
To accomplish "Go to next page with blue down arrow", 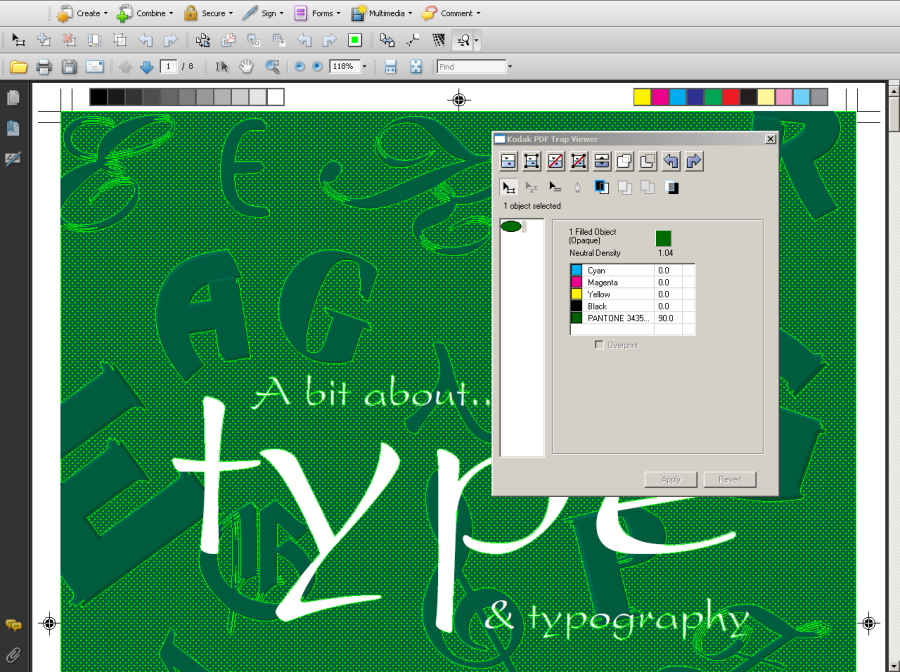I will point(147,67).
